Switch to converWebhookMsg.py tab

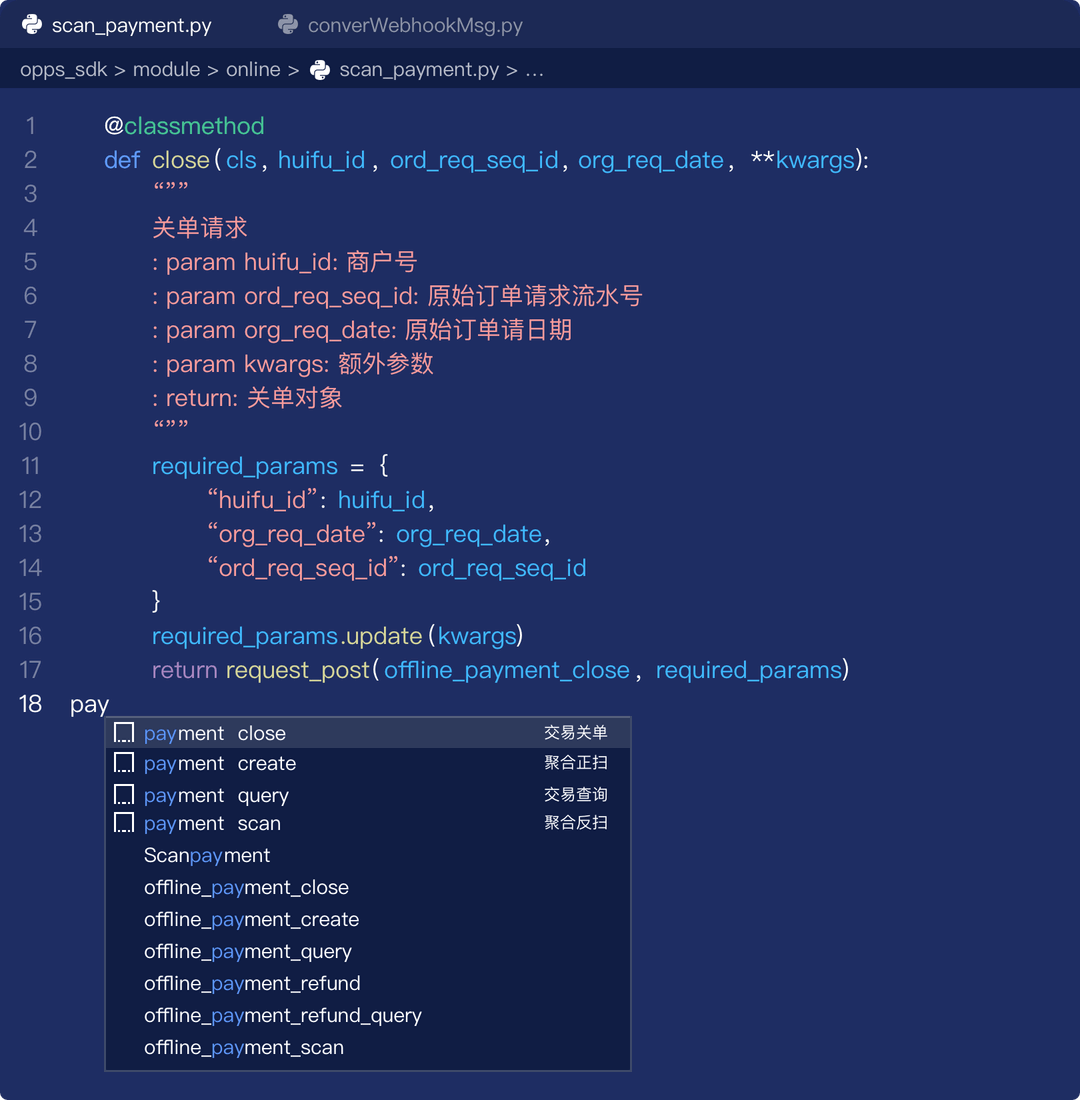(x=414, y=26)
